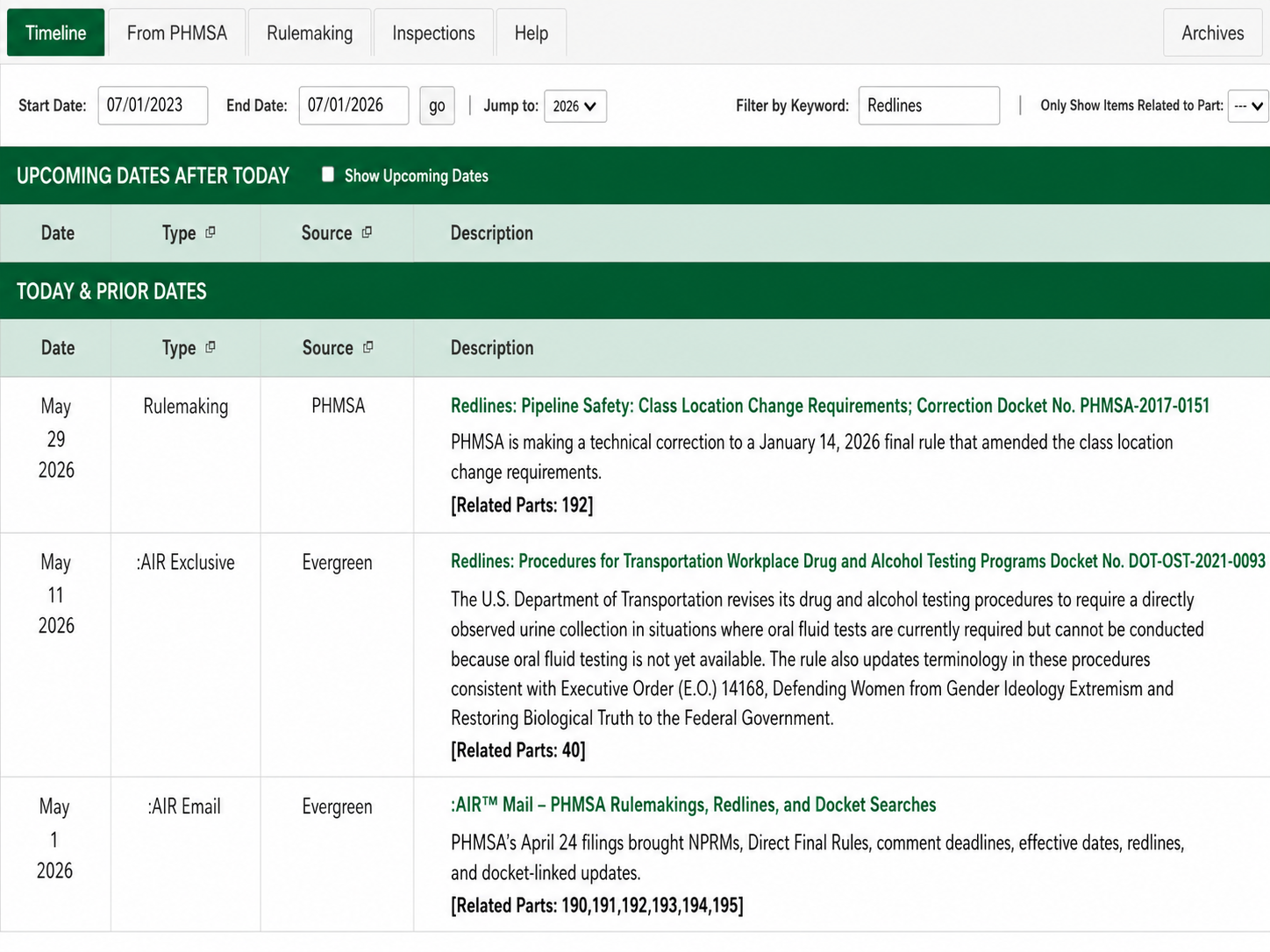Go to the Rulemaking tab

[310, 32]
